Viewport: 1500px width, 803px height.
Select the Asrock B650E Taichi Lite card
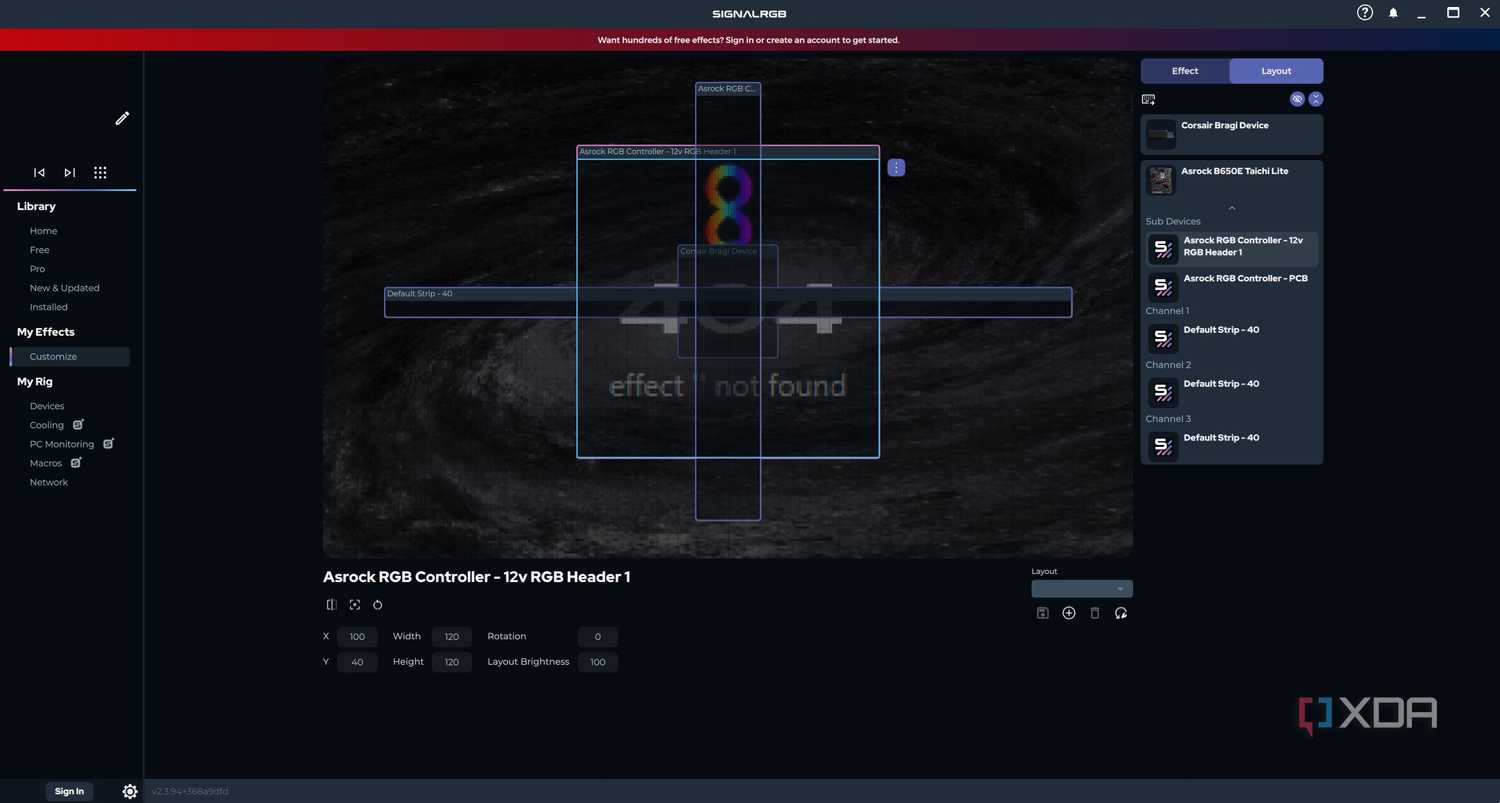1232,180
